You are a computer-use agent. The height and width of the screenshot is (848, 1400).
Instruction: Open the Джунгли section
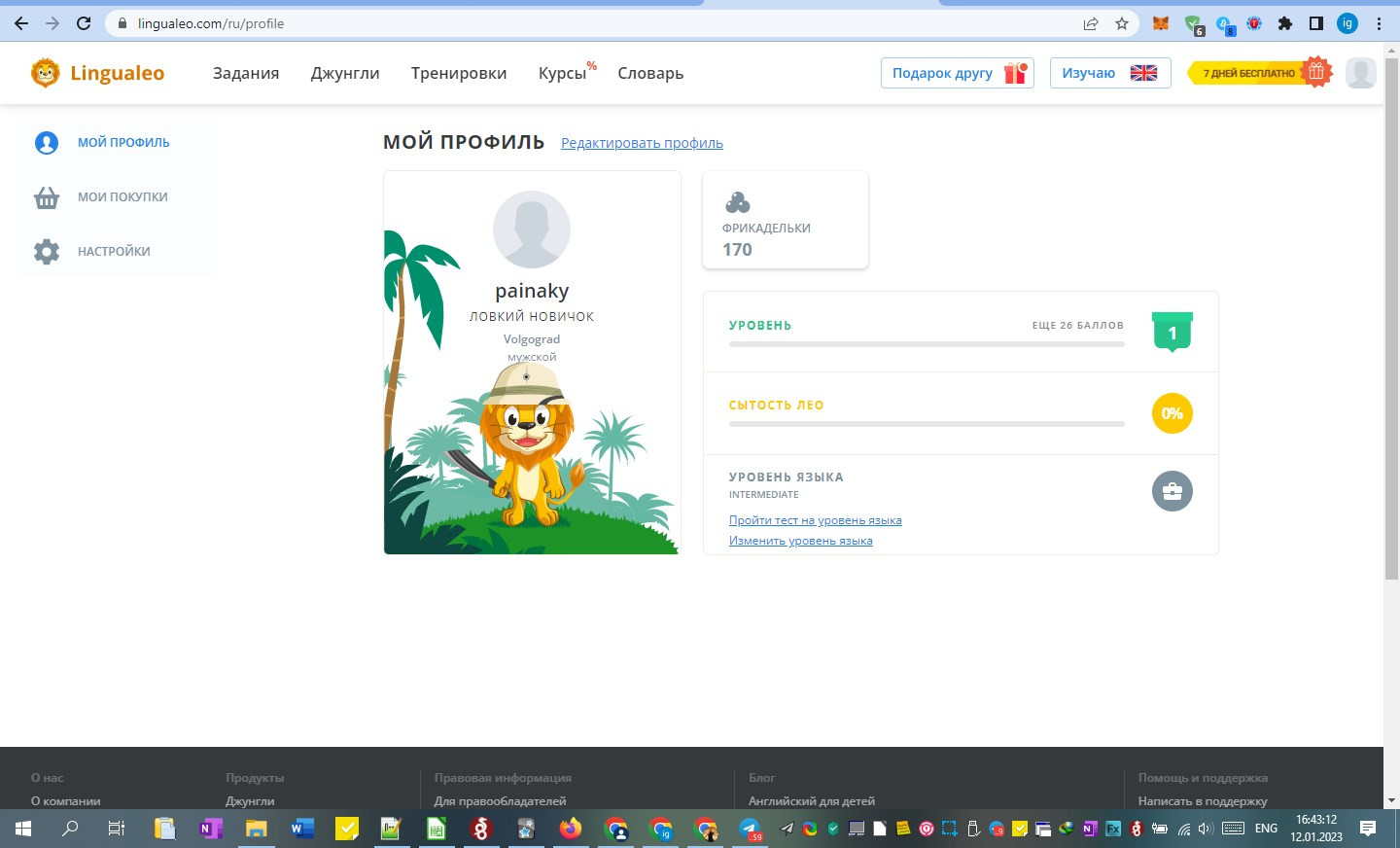[x=345, y=73]
